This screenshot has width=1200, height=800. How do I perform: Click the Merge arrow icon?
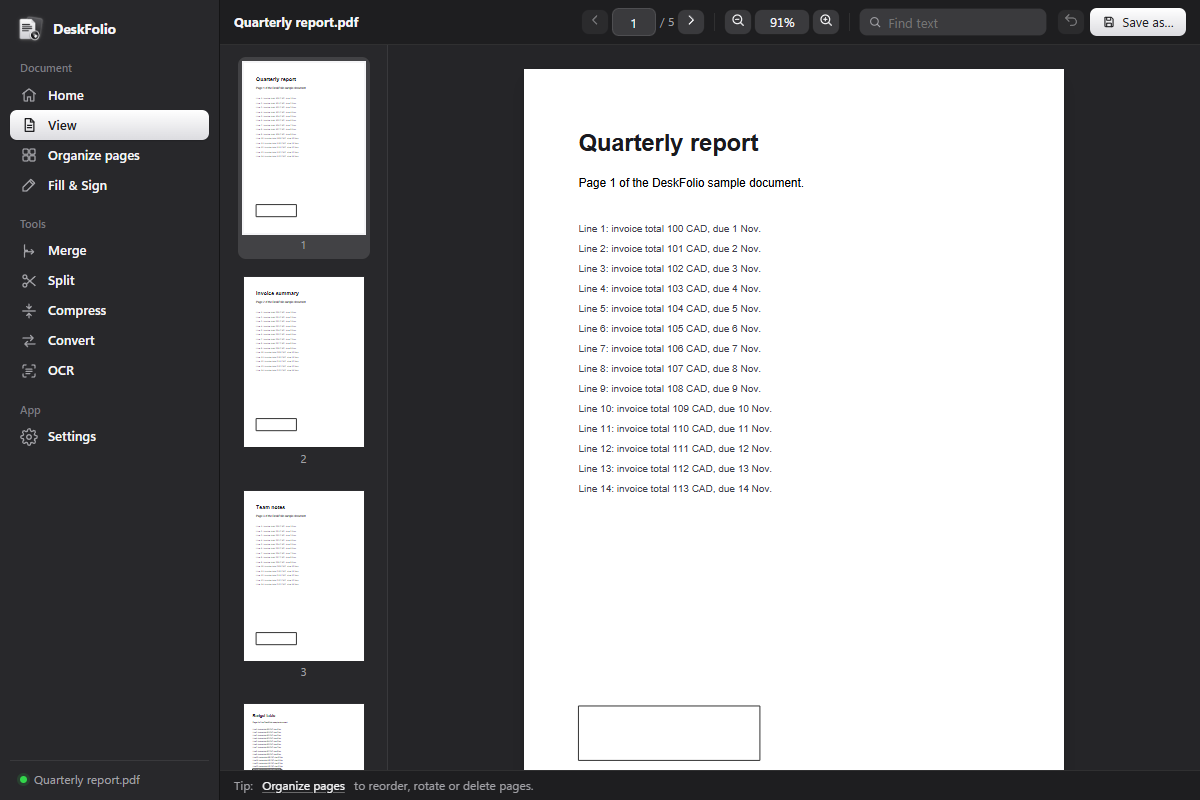click(29, 251)
